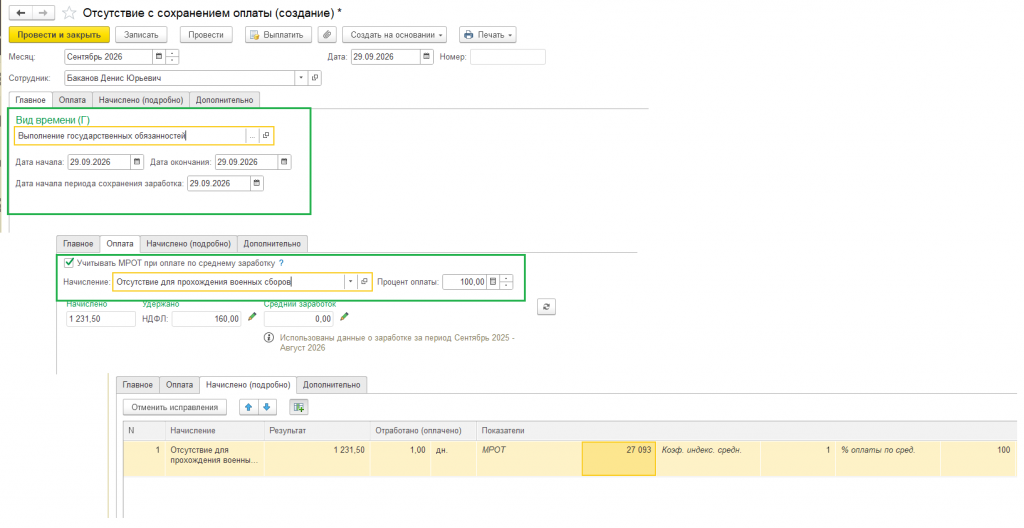The image size is (1024, 528).
Task: Open attached files via paperclip icon
Action: [x=327, y=35]
